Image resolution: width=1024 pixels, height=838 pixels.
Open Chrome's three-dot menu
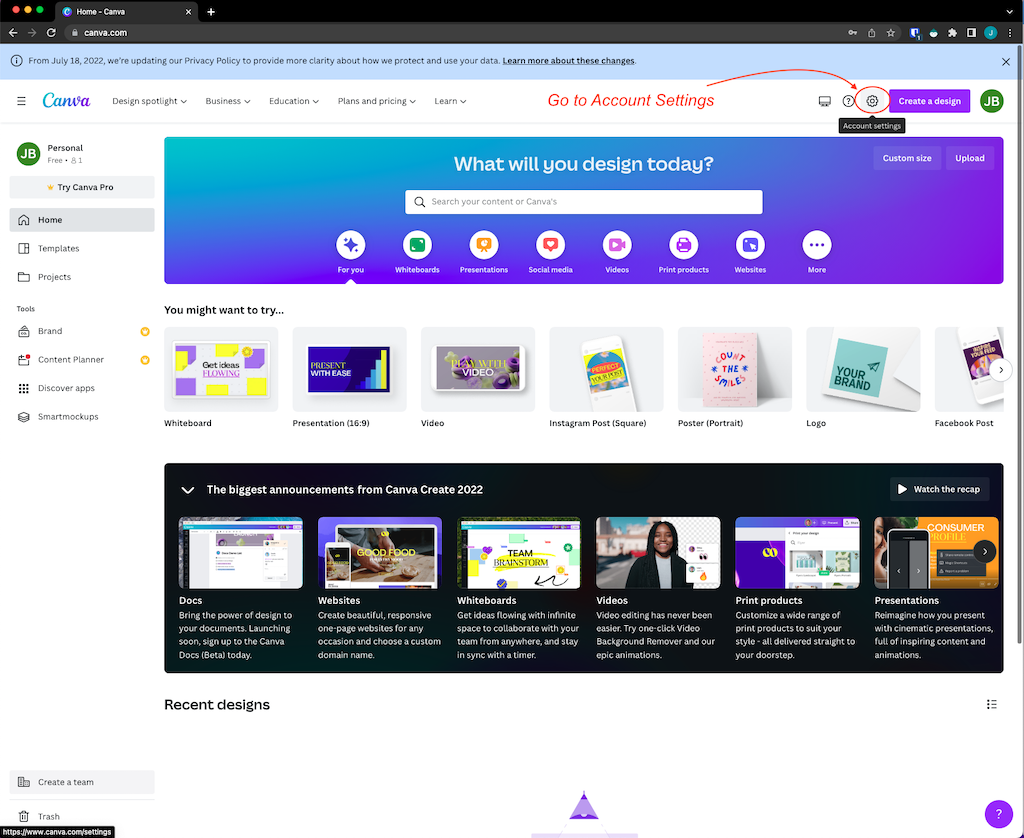click(1010, 33)
